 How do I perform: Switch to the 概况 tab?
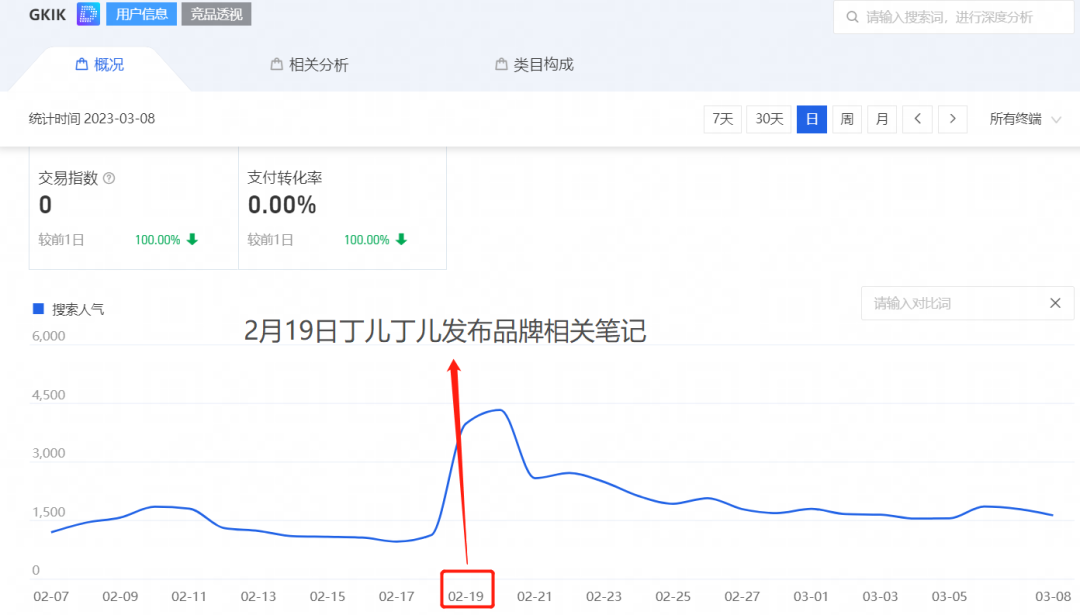point(100,65)
